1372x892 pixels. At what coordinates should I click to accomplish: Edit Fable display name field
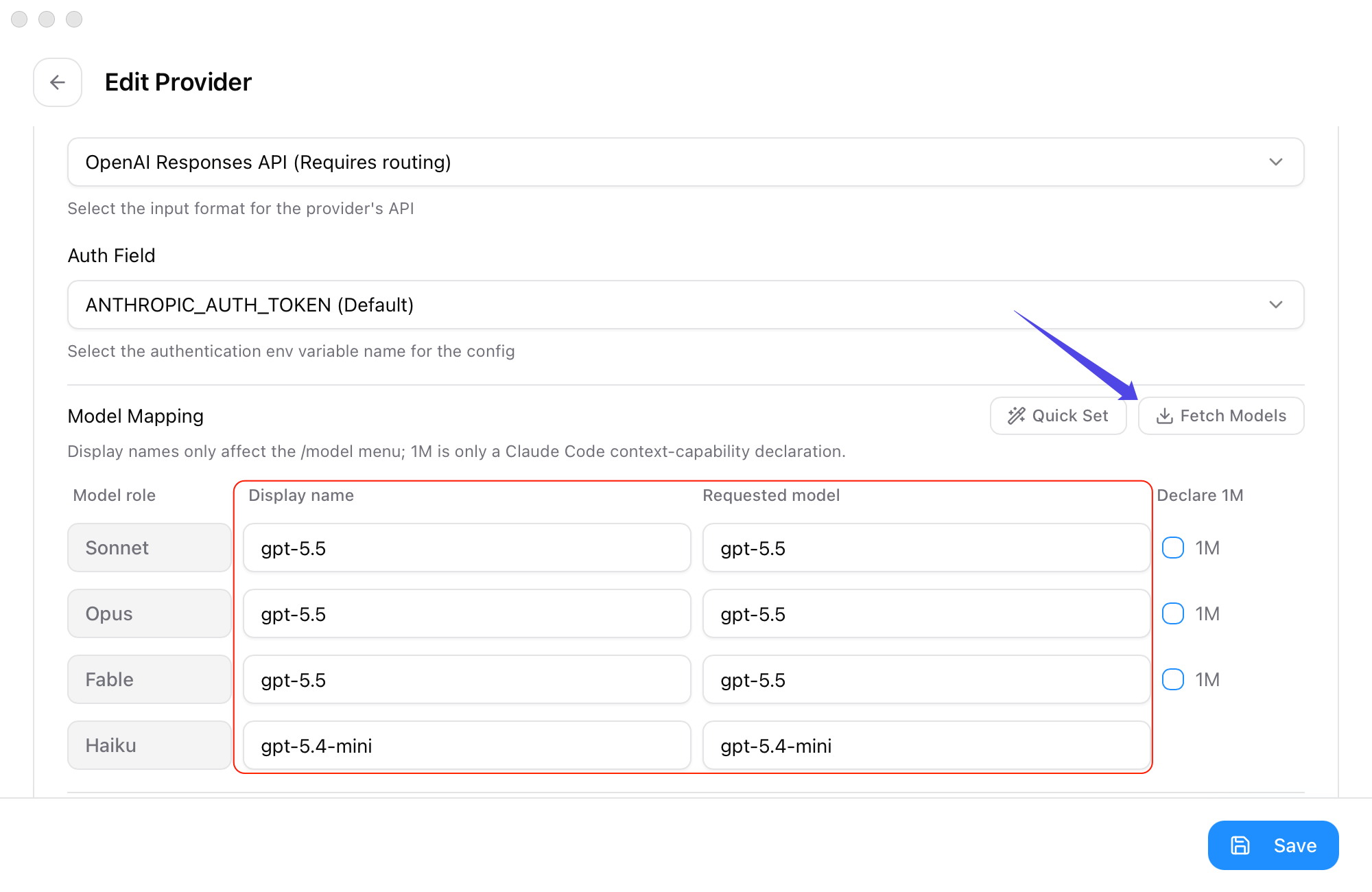click(467, 679)
